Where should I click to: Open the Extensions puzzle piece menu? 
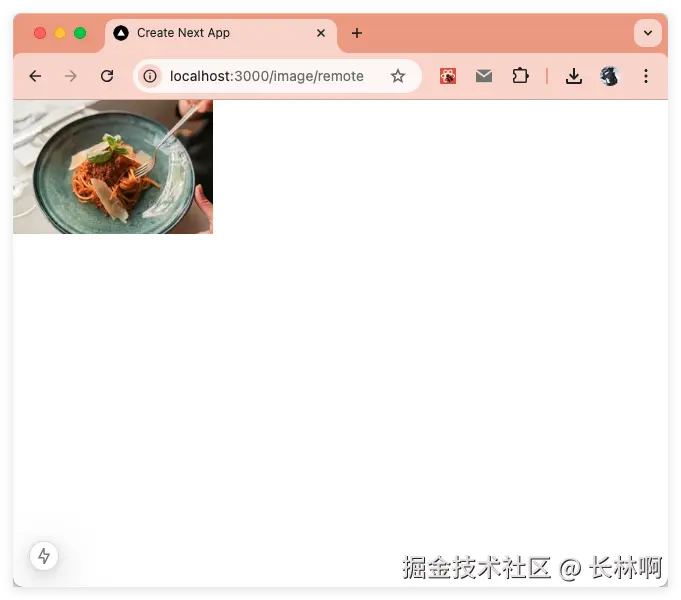[x=520, y=76]
